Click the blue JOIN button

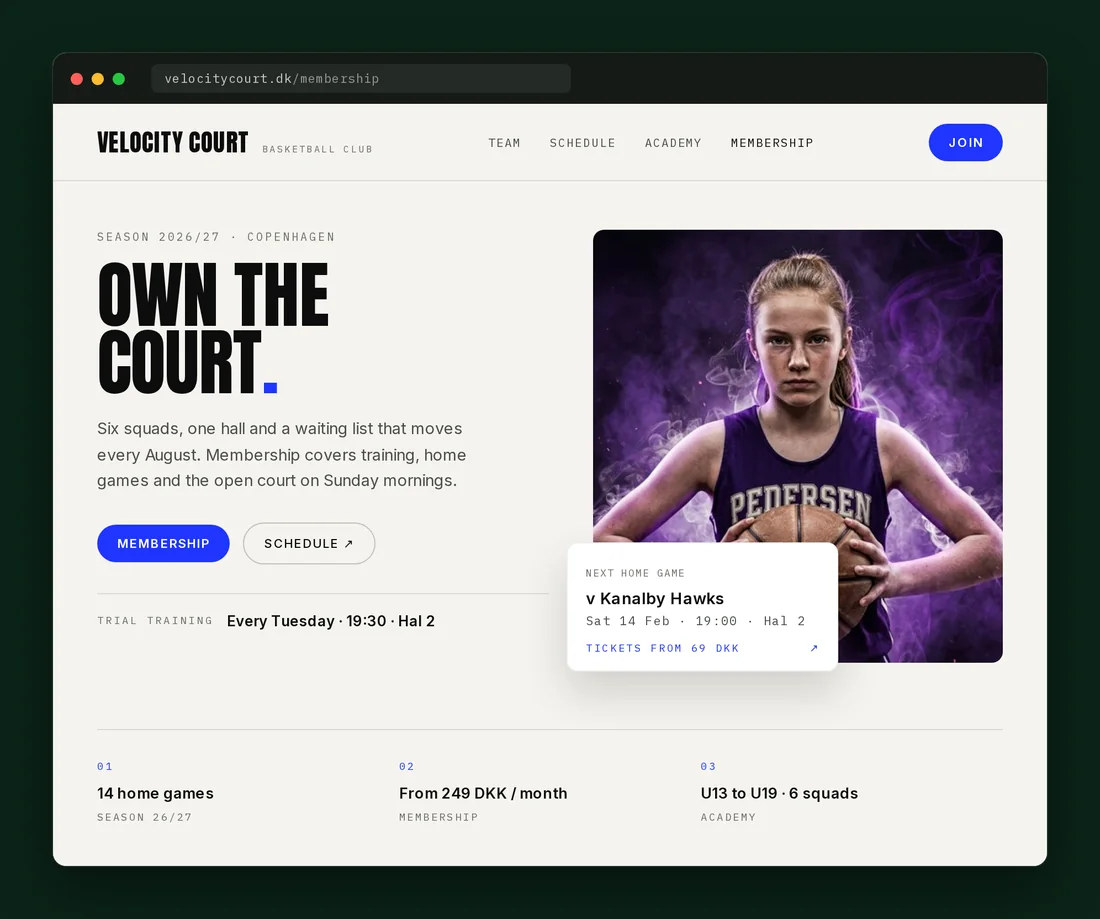click(x=965, y=142)
